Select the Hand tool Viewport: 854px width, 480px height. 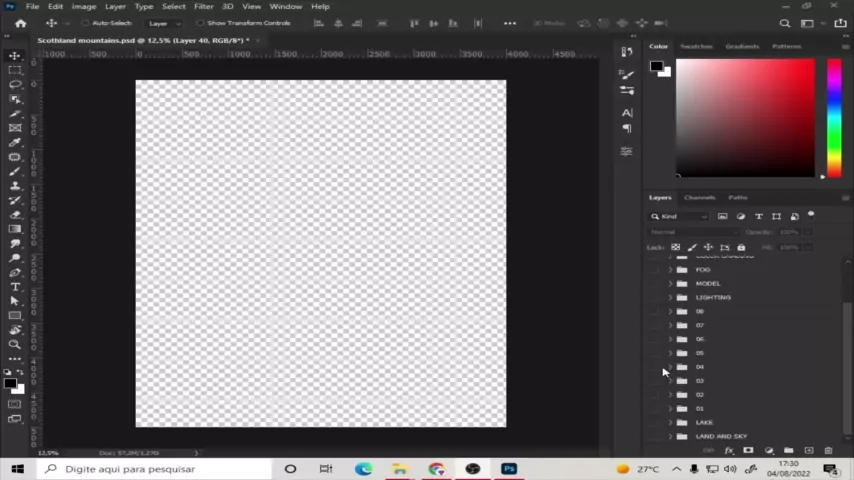pyautogui.click(x=15, y=330)
